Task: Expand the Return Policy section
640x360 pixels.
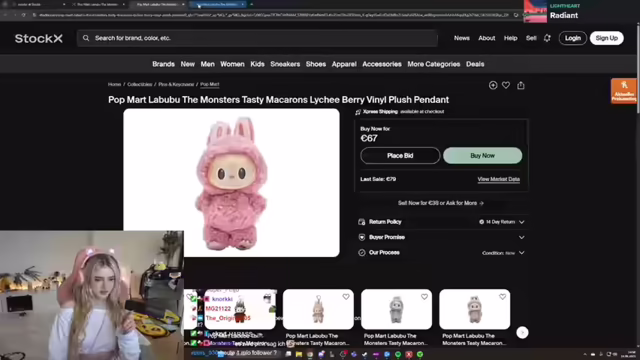Action: click(522, 222)
